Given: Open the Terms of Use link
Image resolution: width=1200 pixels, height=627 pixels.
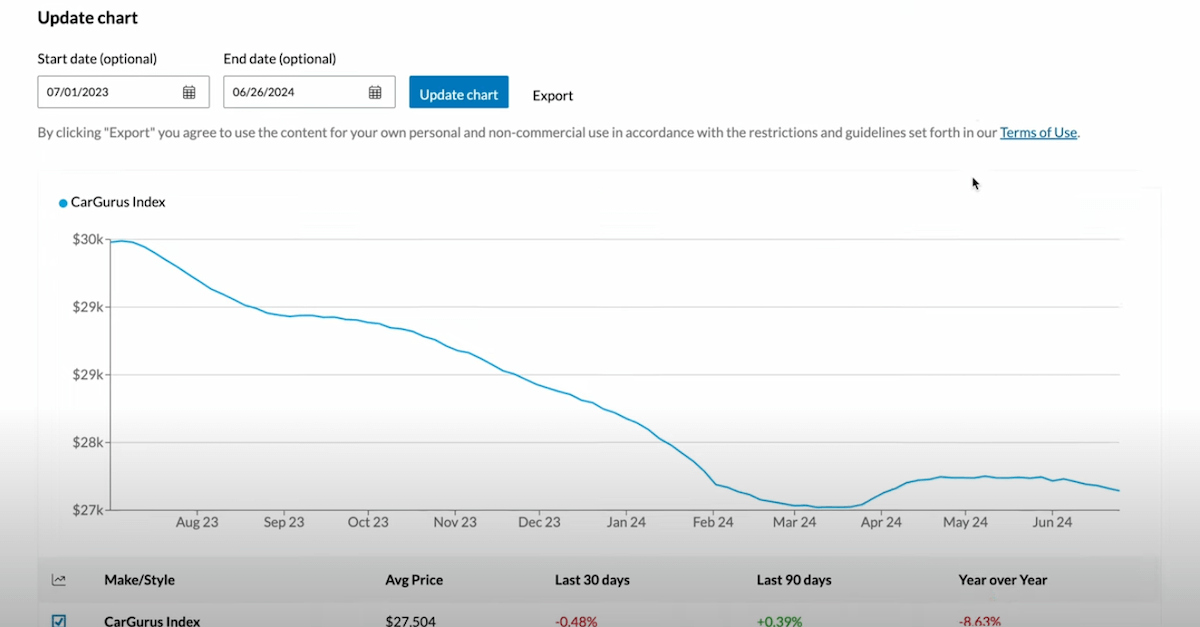Looking at the screenshot, I should point(1038,132).
